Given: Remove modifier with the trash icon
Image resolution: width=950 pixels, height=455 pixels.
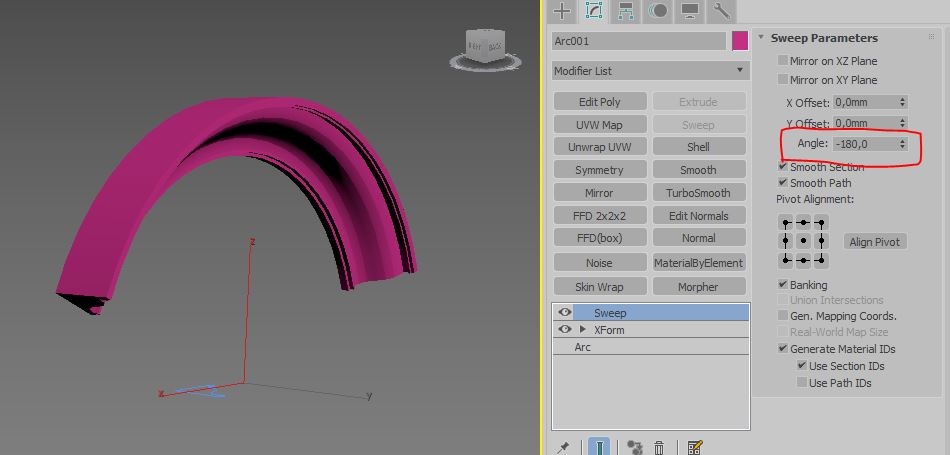Looking at the screenshot, I should click(659, 447).
